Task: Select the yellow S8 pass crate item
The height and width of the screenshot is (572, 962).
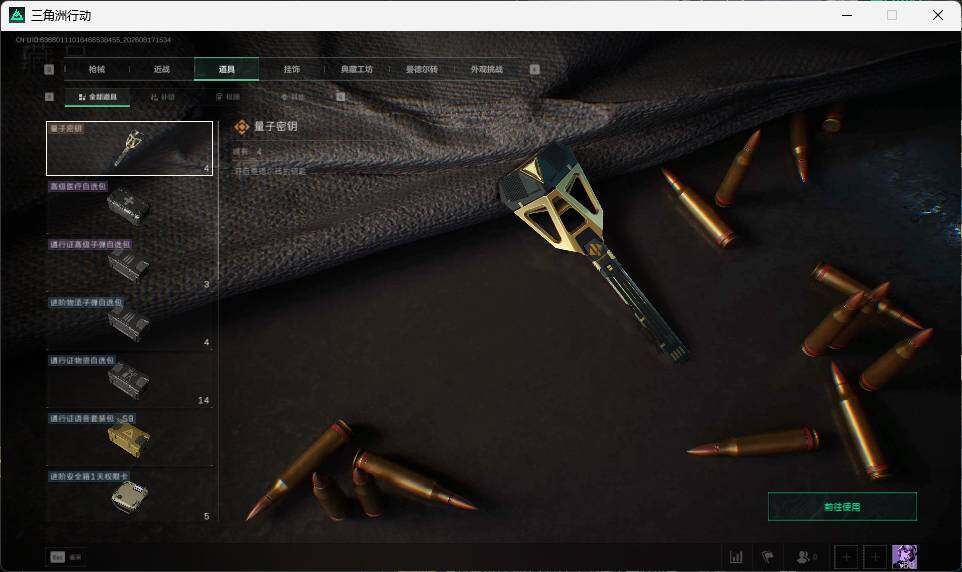Action: [129, 439]
